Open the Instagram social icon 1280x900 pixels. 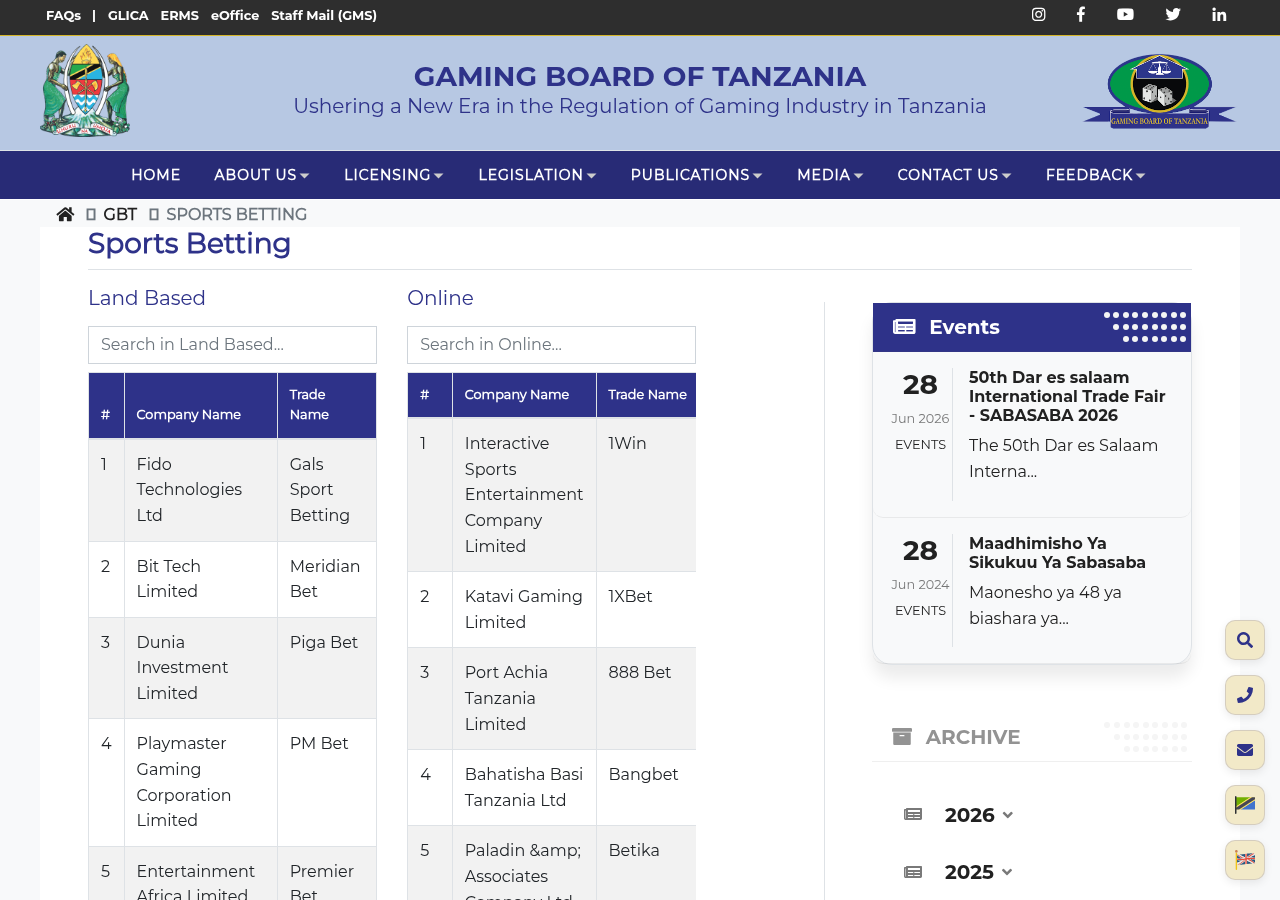click(x=1039, y=14)
